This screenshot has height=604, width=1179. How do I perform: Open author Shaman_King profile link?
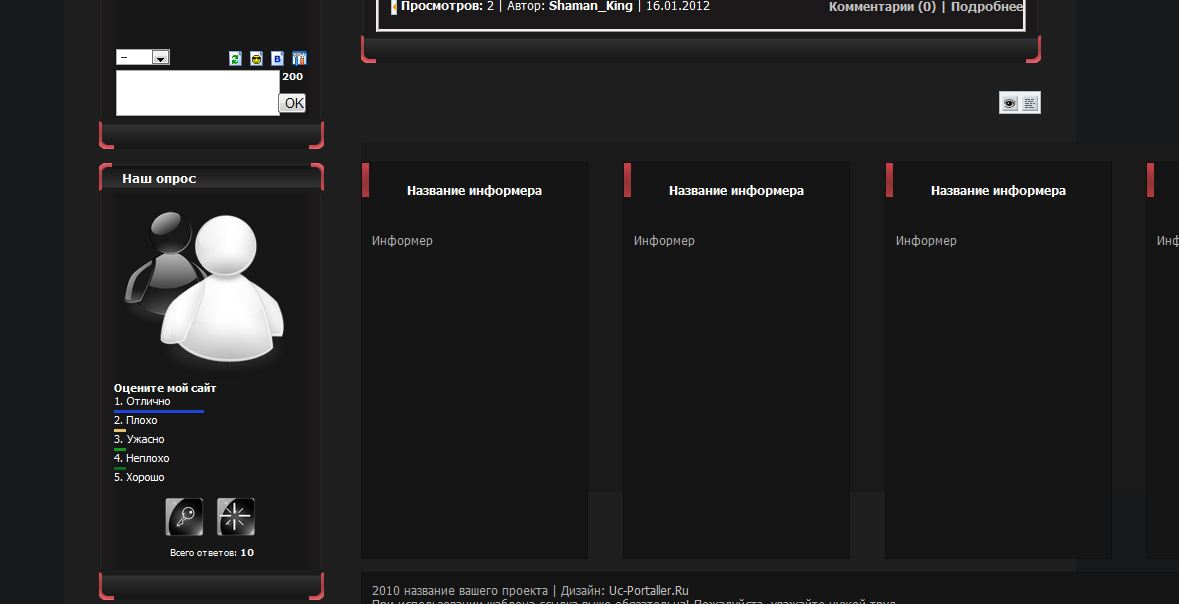pos(590,6)
